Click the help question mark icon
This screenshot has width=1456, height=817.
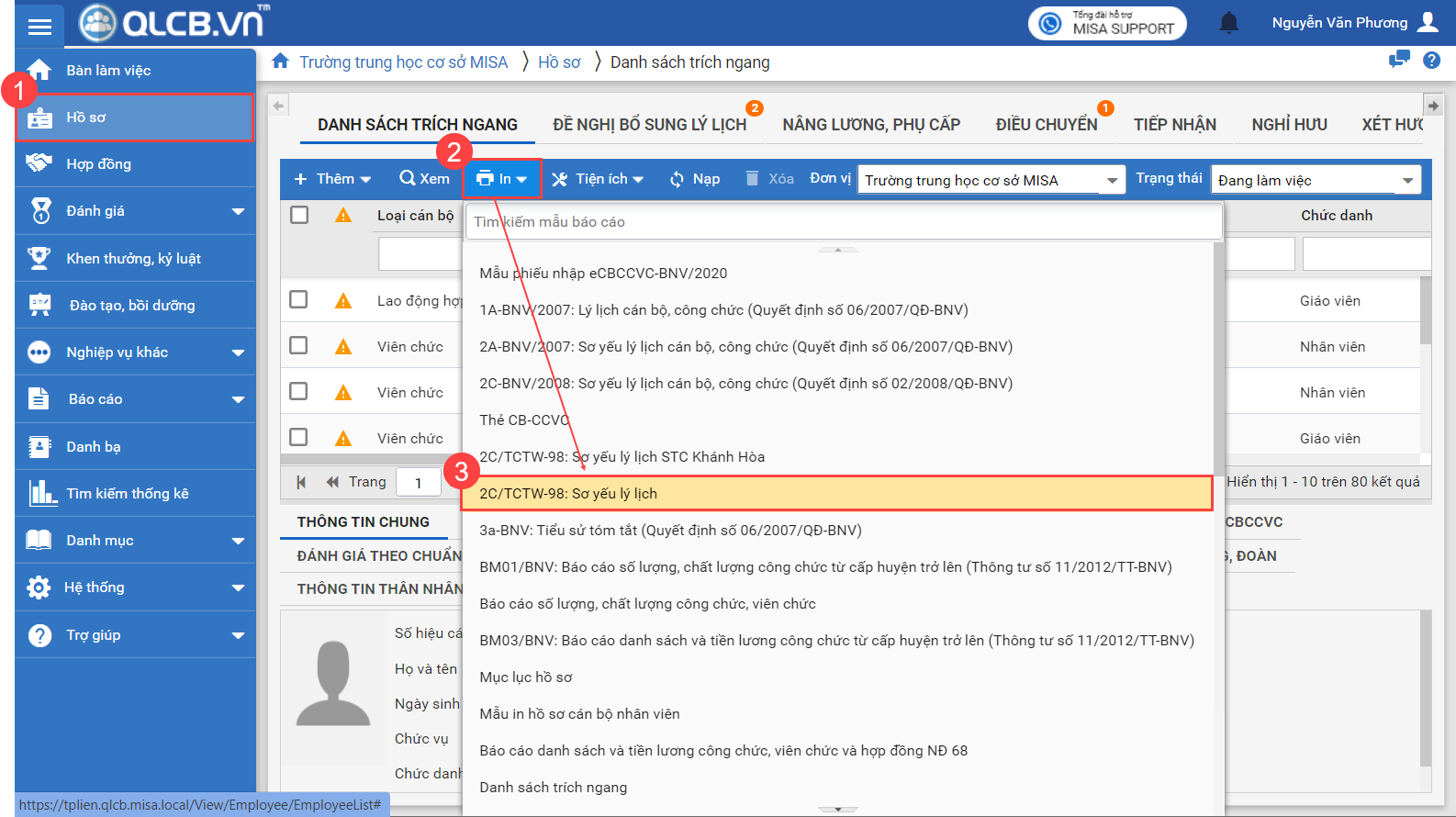[1431, 61]
